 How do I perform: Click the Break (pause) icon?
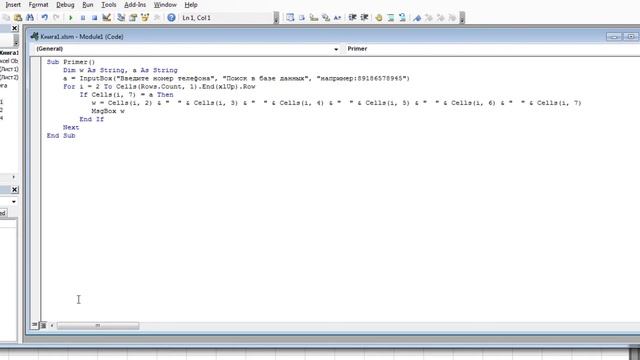pyautogui.click(x=83, y=18)
